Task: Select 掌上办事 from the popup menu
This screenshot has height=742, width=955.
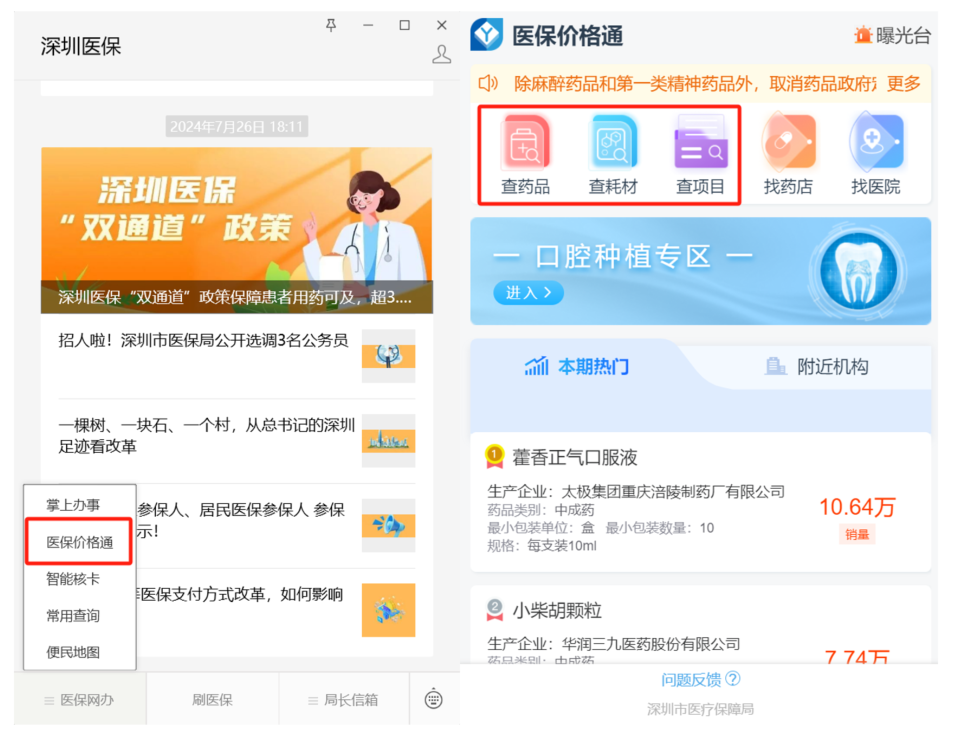Action: pos(73,504)
